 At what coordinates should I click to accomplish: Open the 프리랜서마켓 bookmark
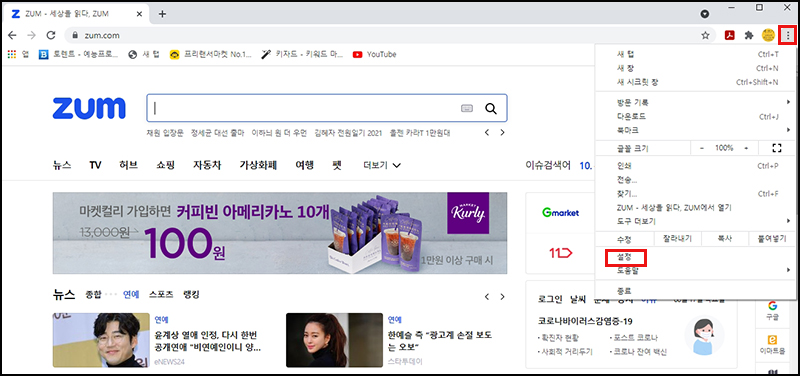coord(211,54)
